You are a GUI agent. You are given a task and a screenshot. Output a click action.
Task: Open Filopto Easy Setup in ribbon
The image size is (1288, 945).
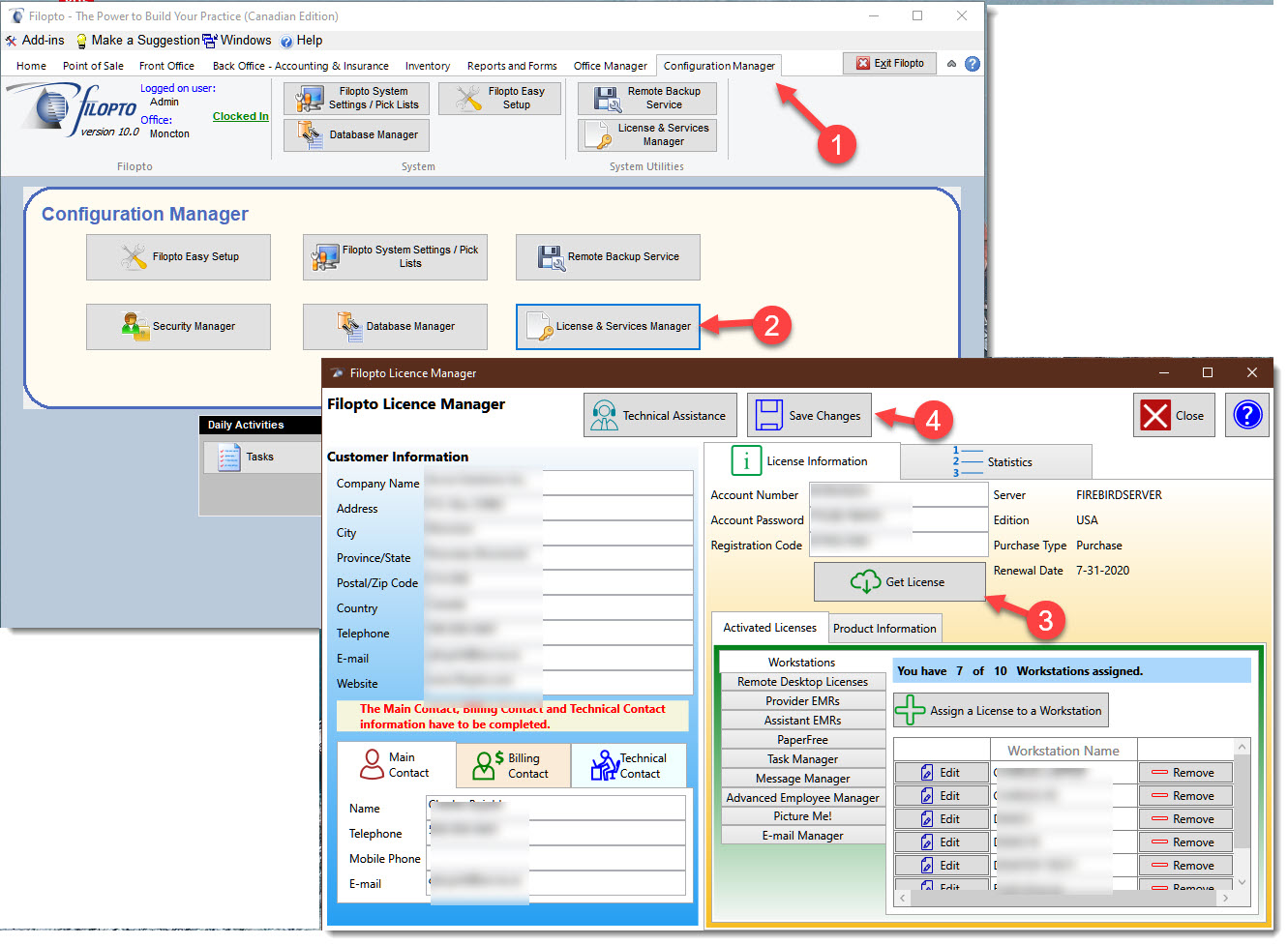pos(499,99)
